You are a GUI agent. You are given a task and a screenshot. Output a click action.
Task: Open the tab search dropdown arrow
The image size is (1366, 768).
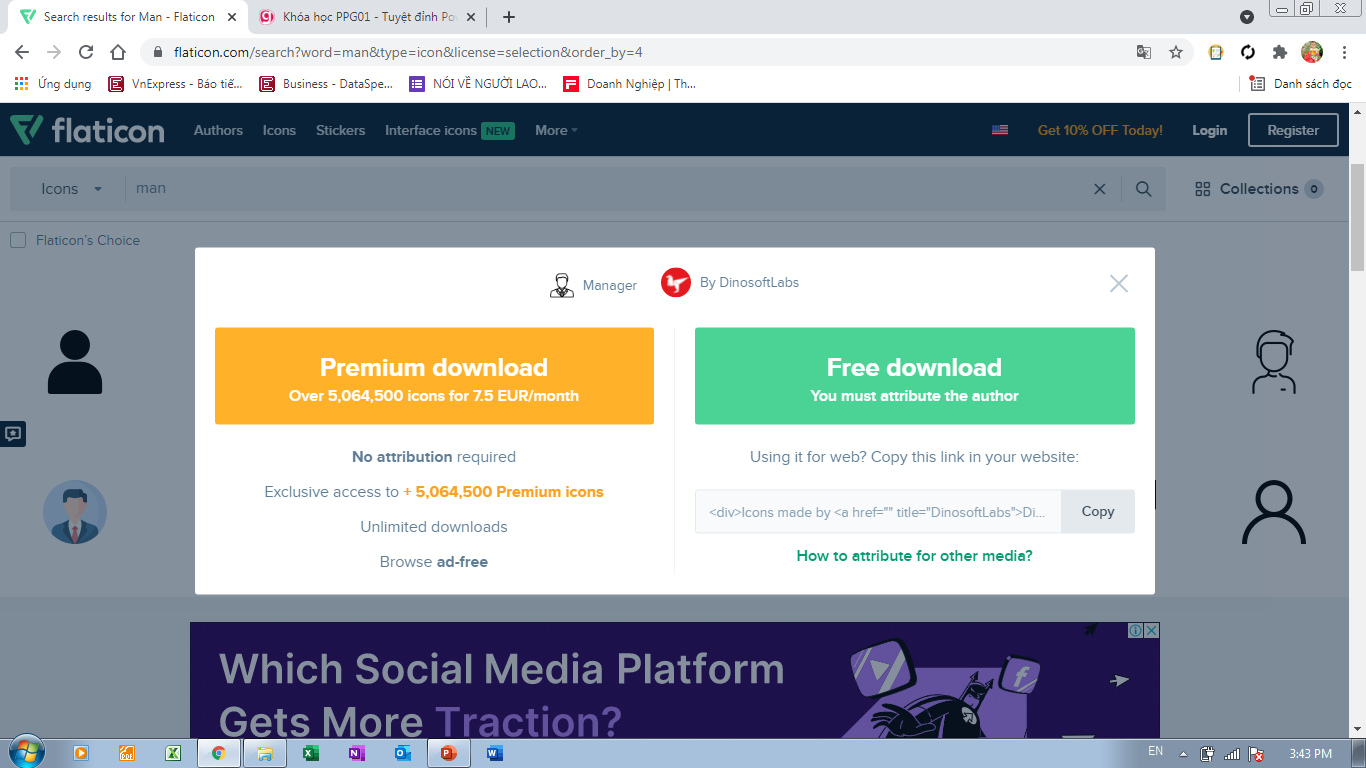click(x=1247, y=17)
